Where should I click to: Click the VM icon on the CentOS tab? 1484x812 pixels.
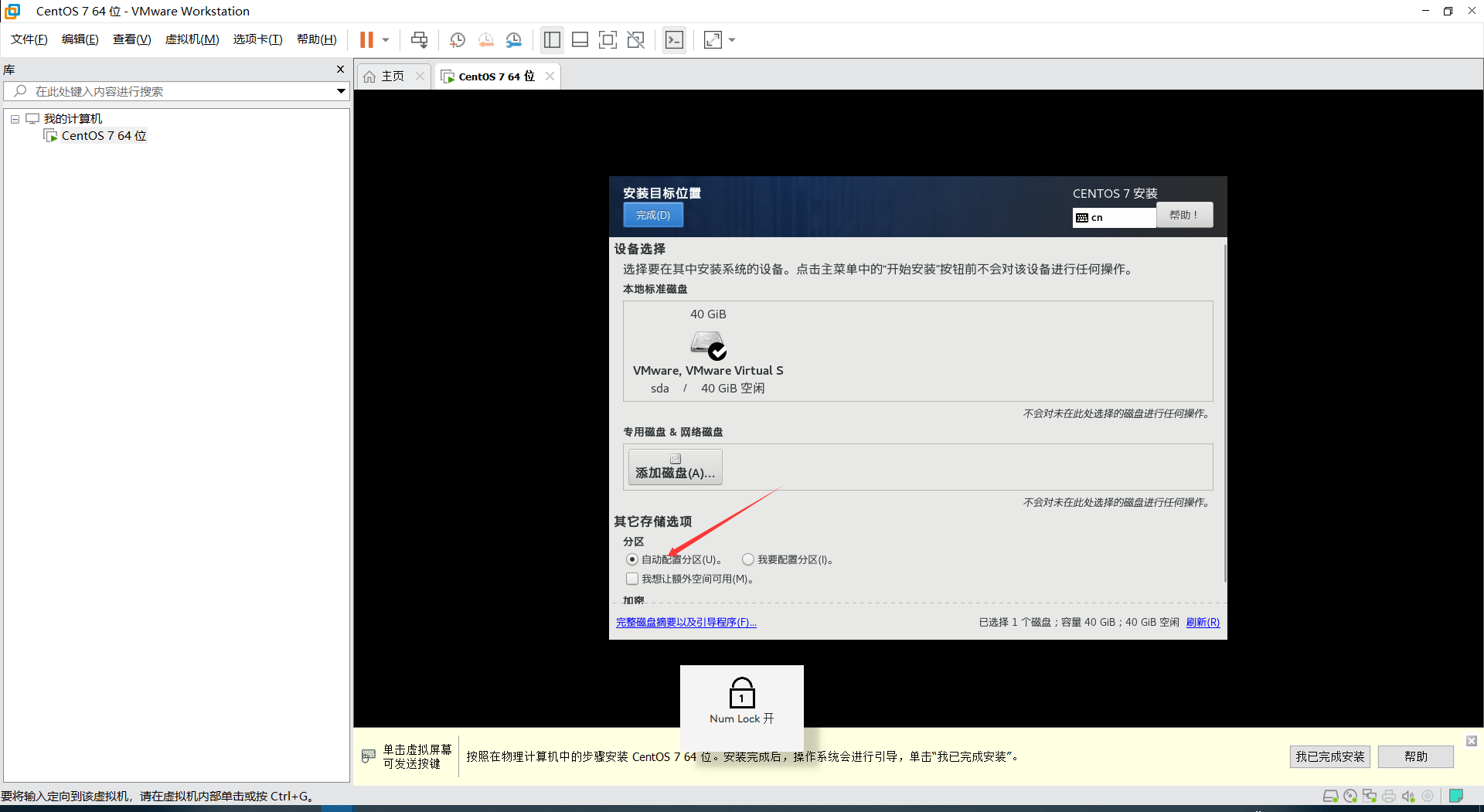click(x=448, y=76)
